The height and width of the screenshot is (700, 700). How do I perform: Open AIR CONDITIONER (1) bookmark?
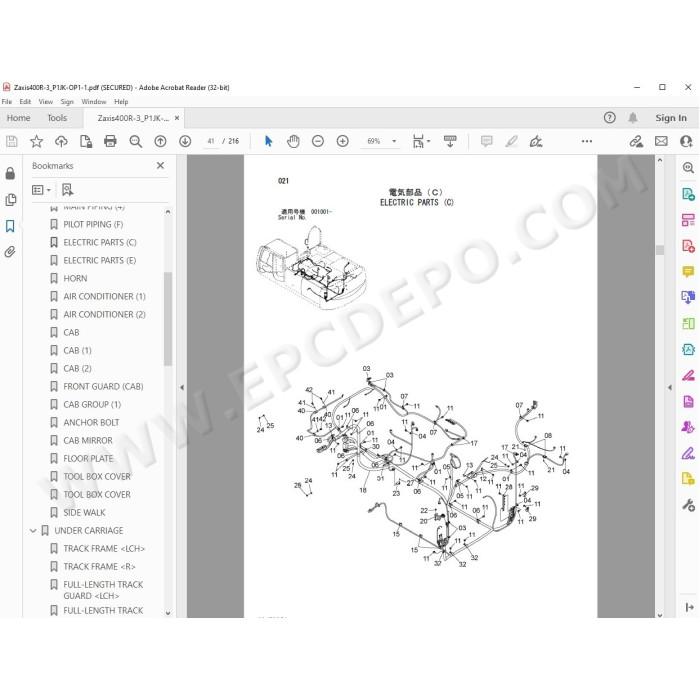[104, 296]
